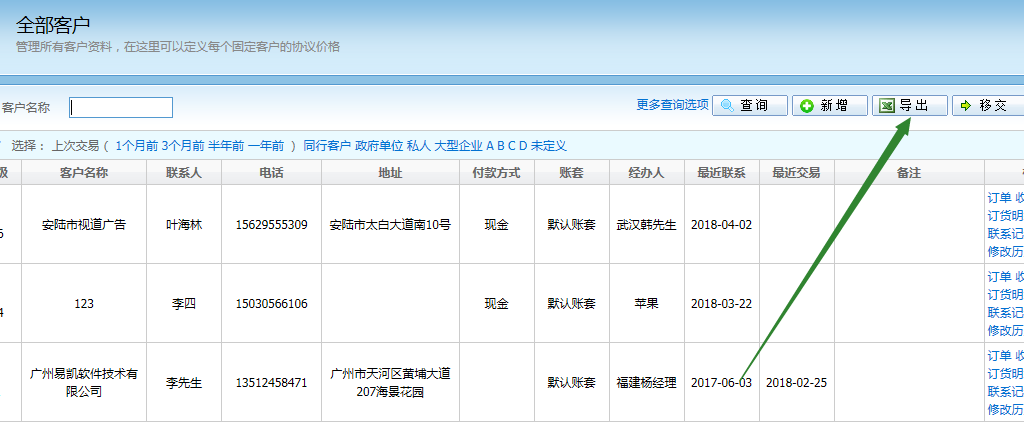Show only 私人 customers

tap(418, 146)
